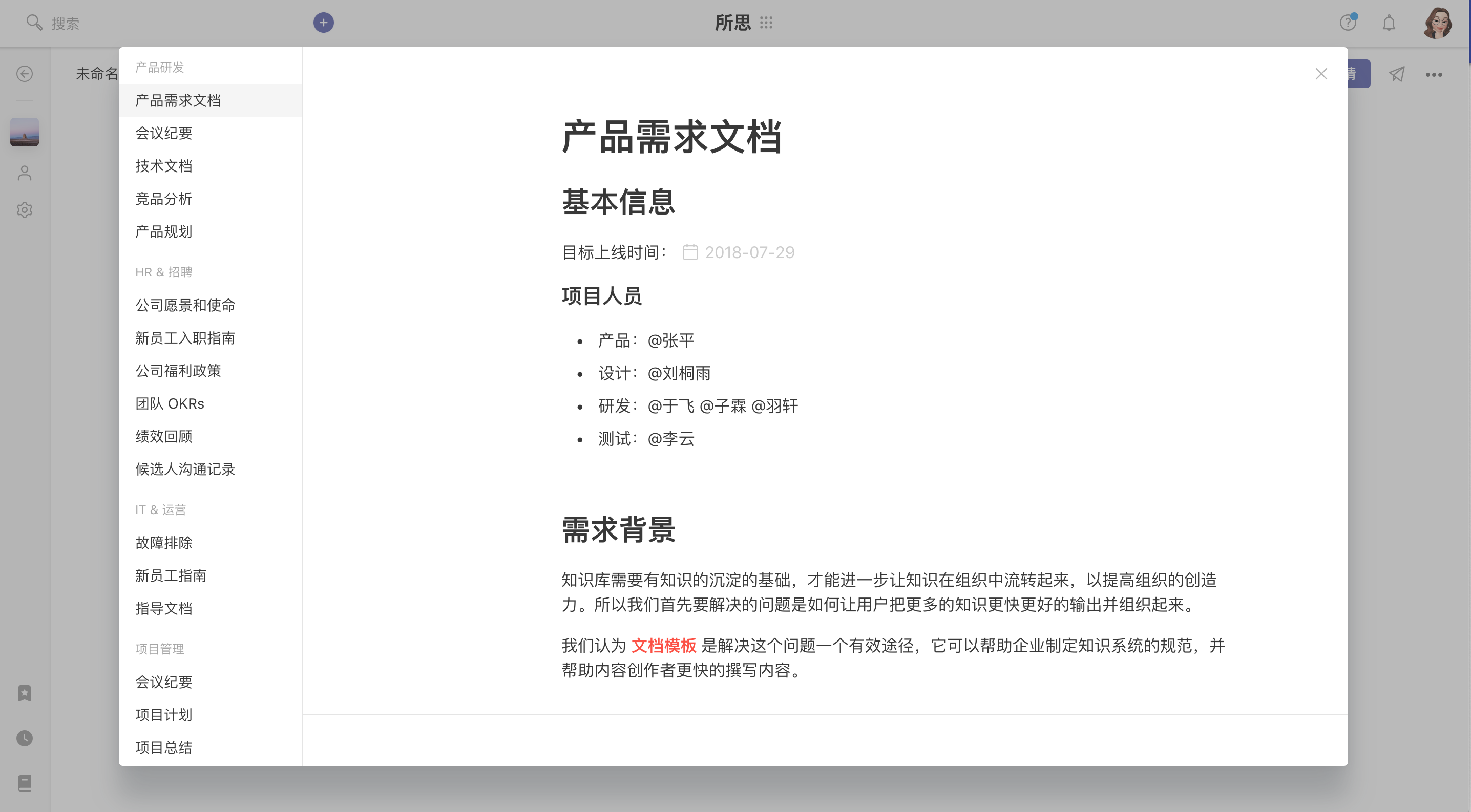Select the 竞品分析 template
This screenshot has width=1471, height=812.
click(x=163, y=199)
